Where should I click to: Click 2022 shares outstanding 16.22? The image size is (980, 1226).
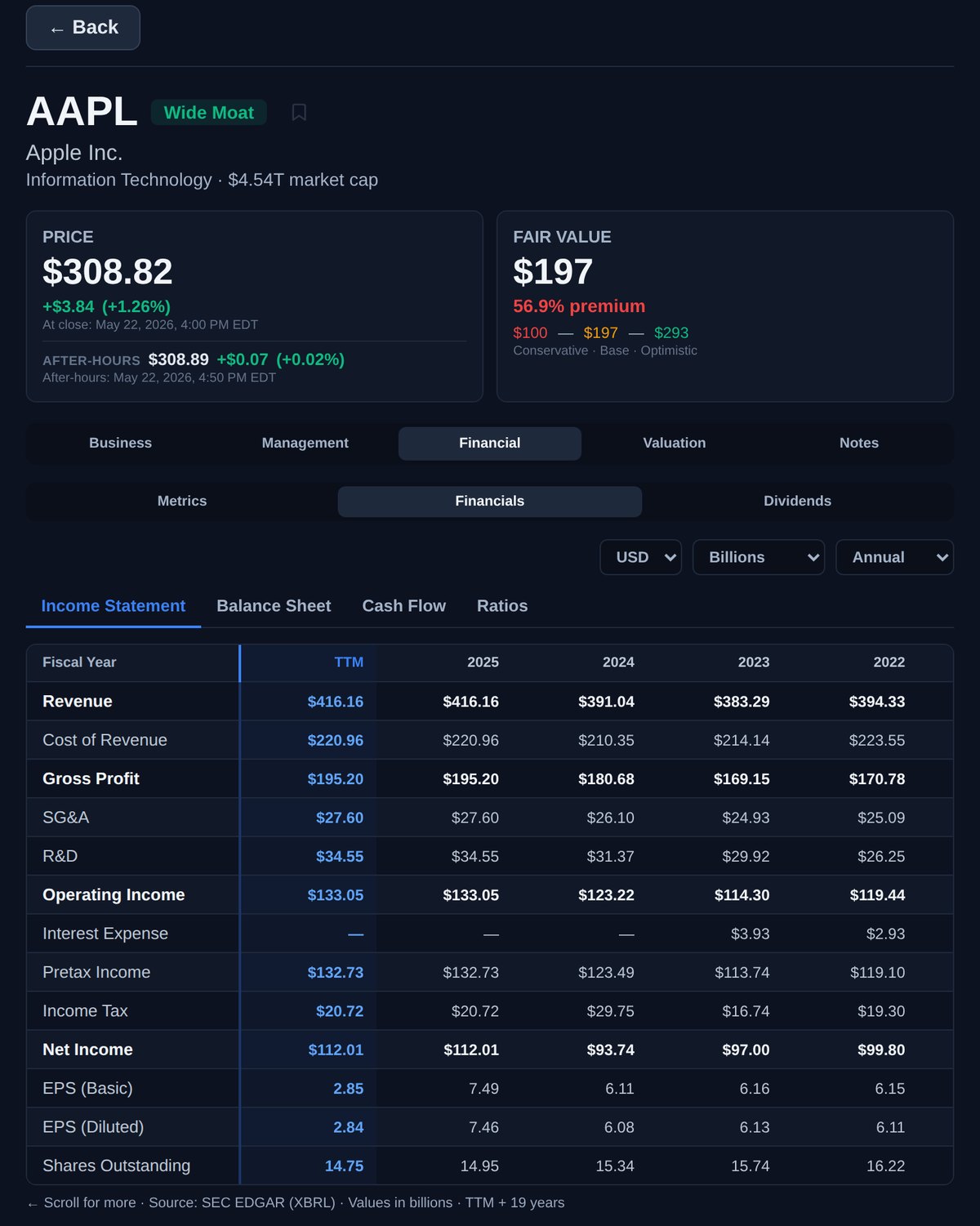pos(885,1166)
